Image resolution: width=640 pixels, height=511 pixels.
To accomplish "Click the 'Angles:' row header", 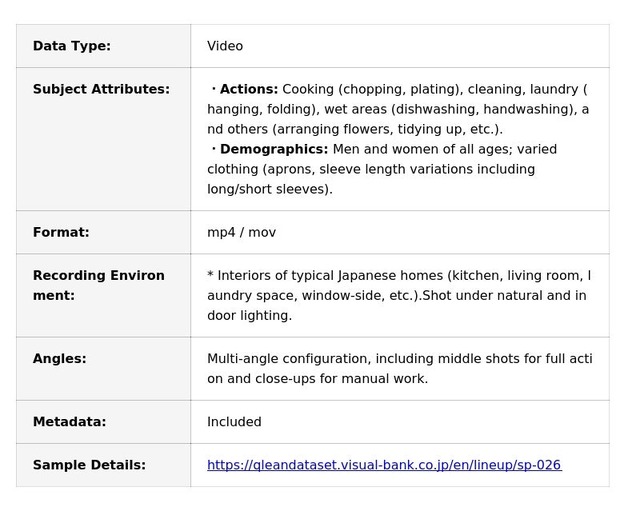I will tap(60, 358).
